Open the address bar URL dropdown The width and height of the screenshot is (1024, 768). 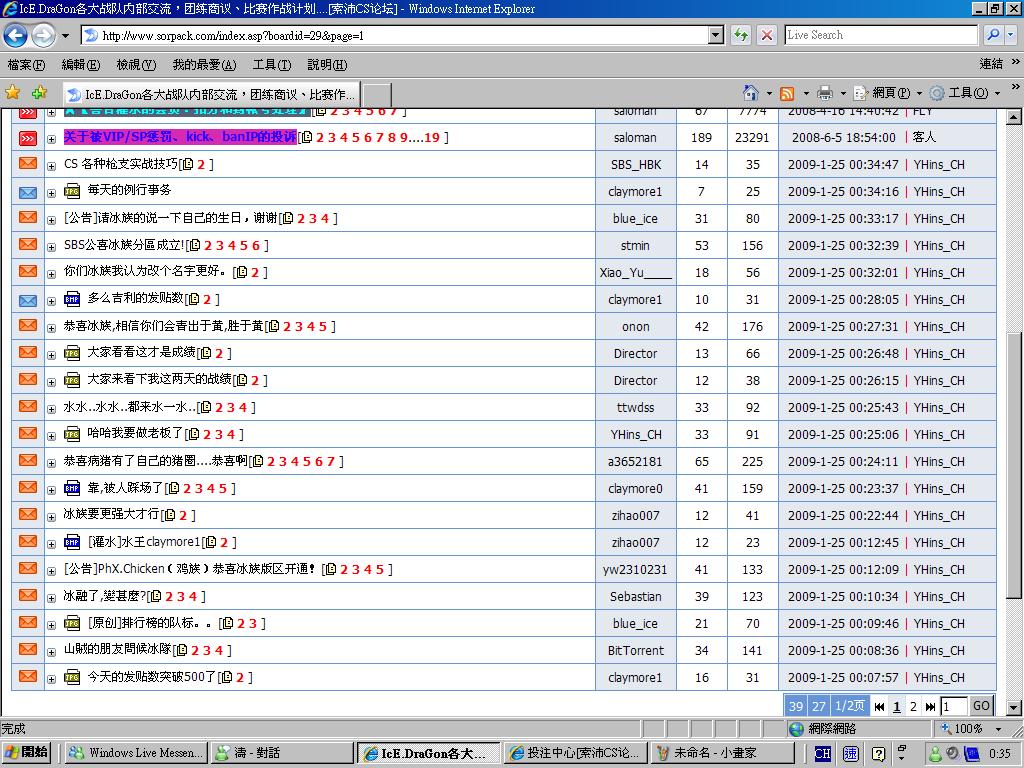pyautogui.click(x=715, y=35)
